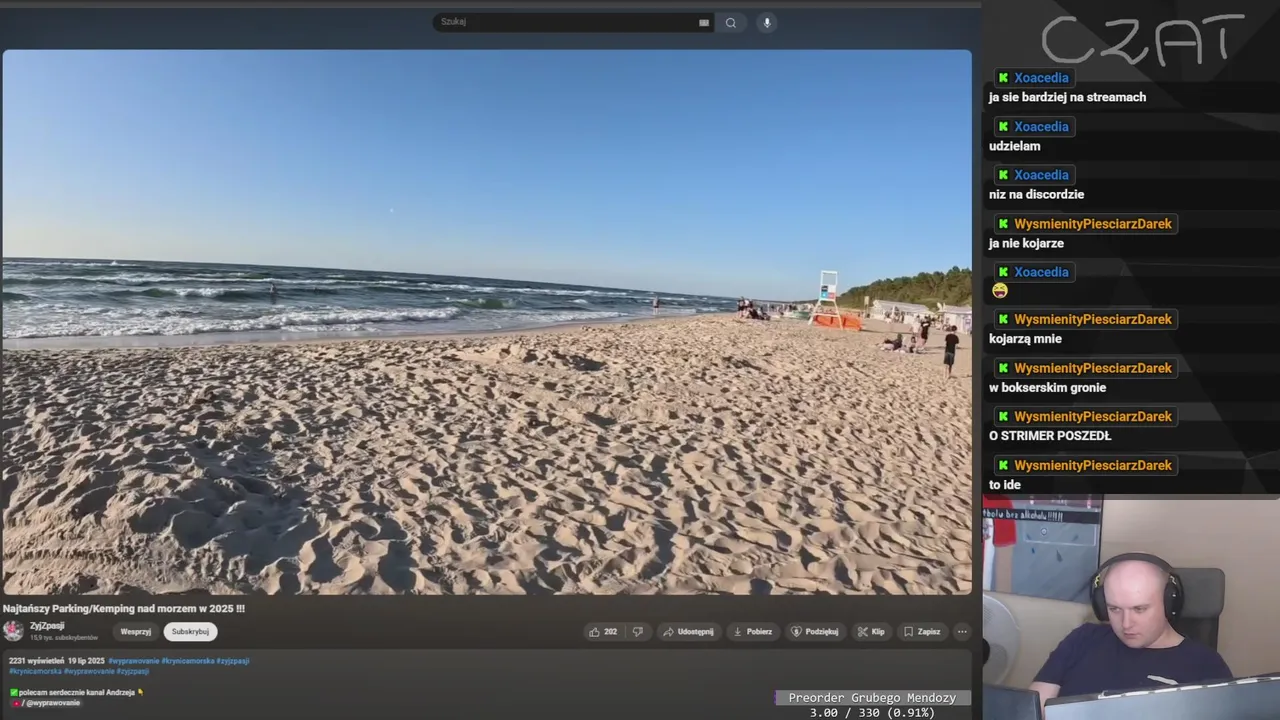Click the magnifier search button

pos(731,23)
